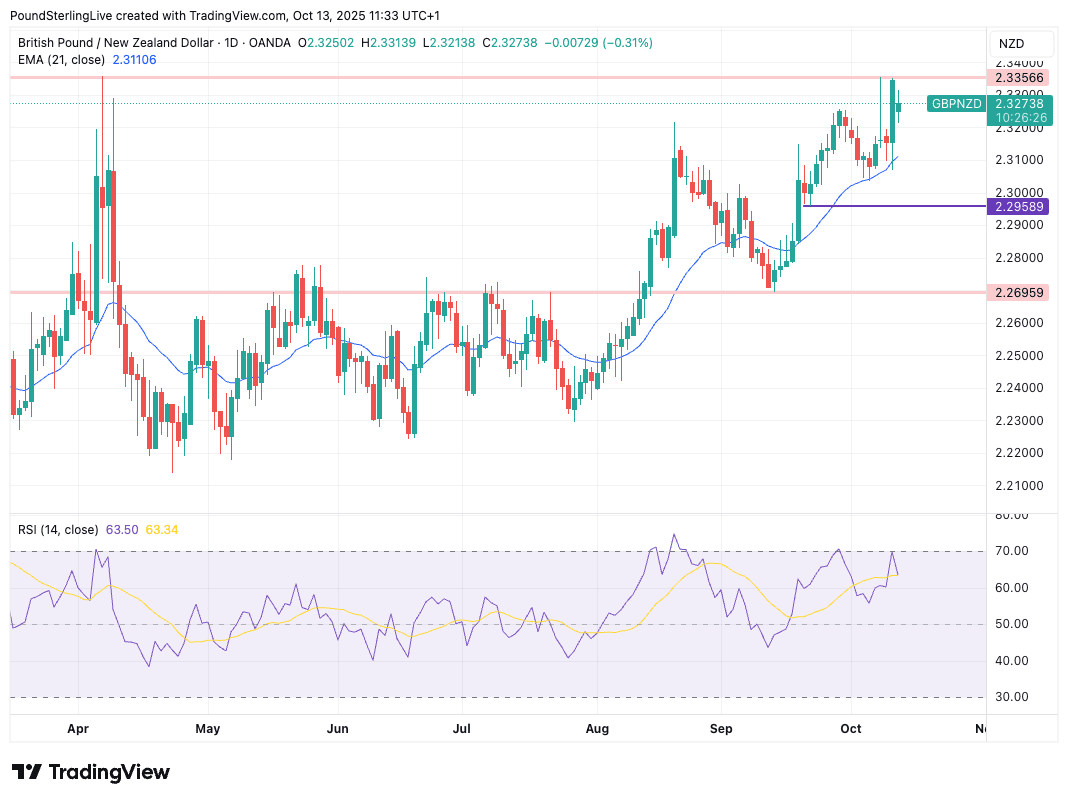Click the Oct label on time axis
Screen dimensions: 1068x802
[851, 728]
